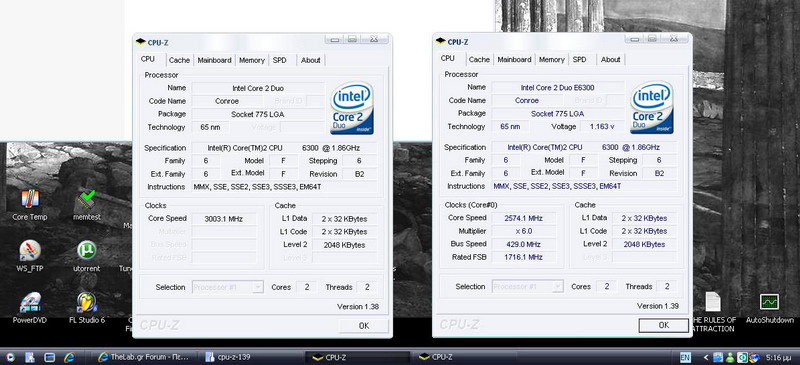Open the PowerDVD desktop shortcut
Screen dimensions: 800x365
tap(30, 308)
